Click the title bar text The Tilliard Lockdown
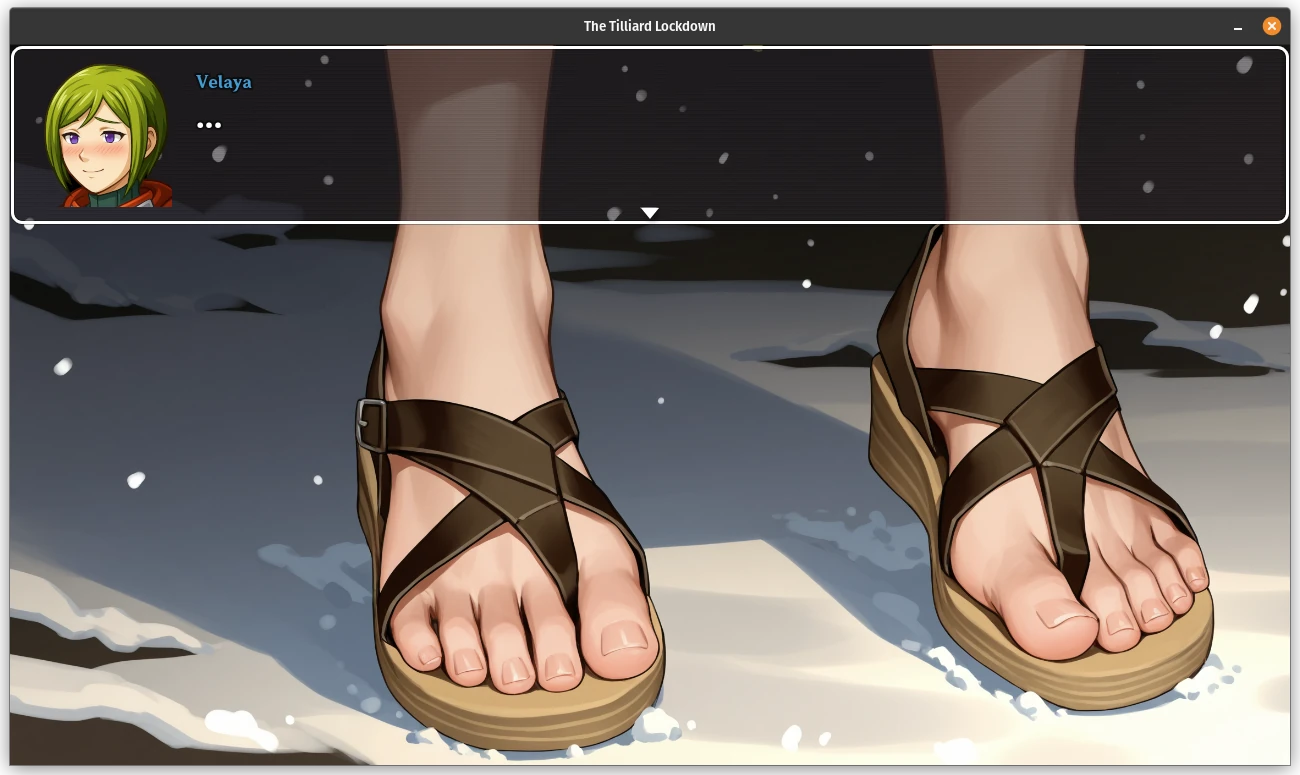Image resolution: width=1300 pixels, height=775 pixels. 649,26
